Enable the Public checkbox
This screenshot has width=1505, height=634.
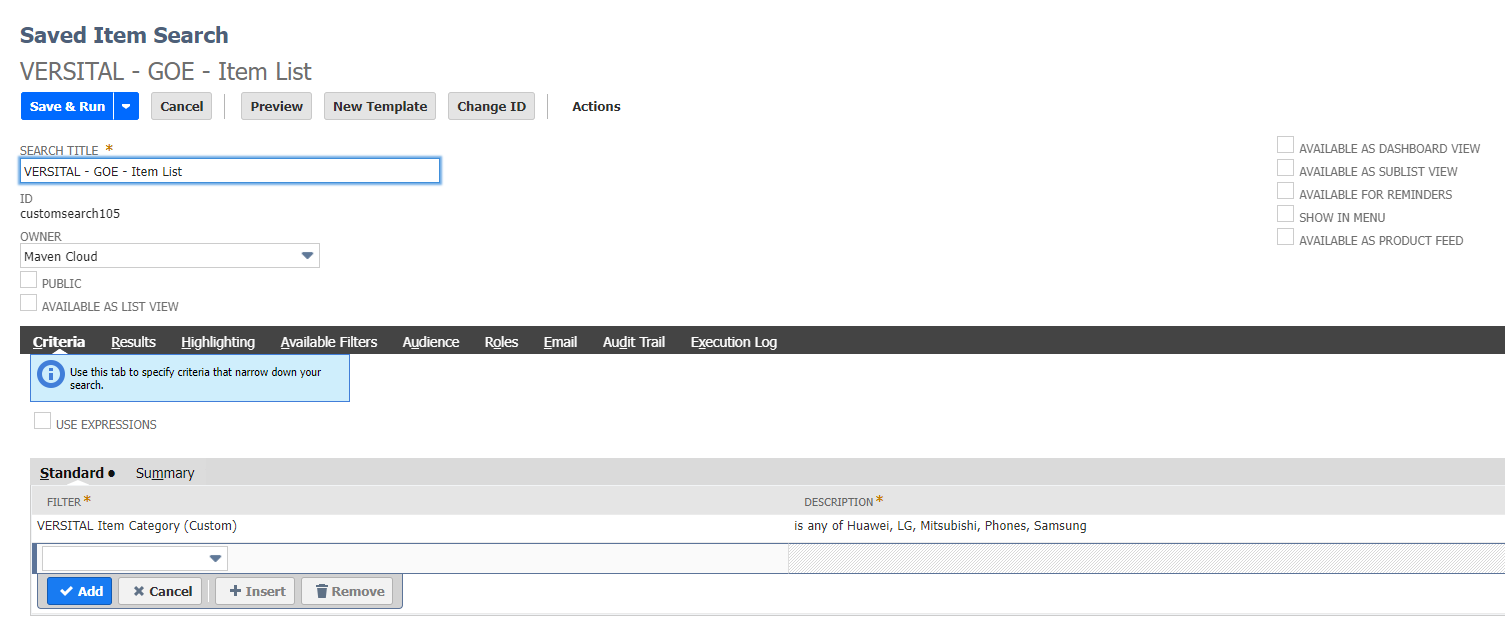29,281
